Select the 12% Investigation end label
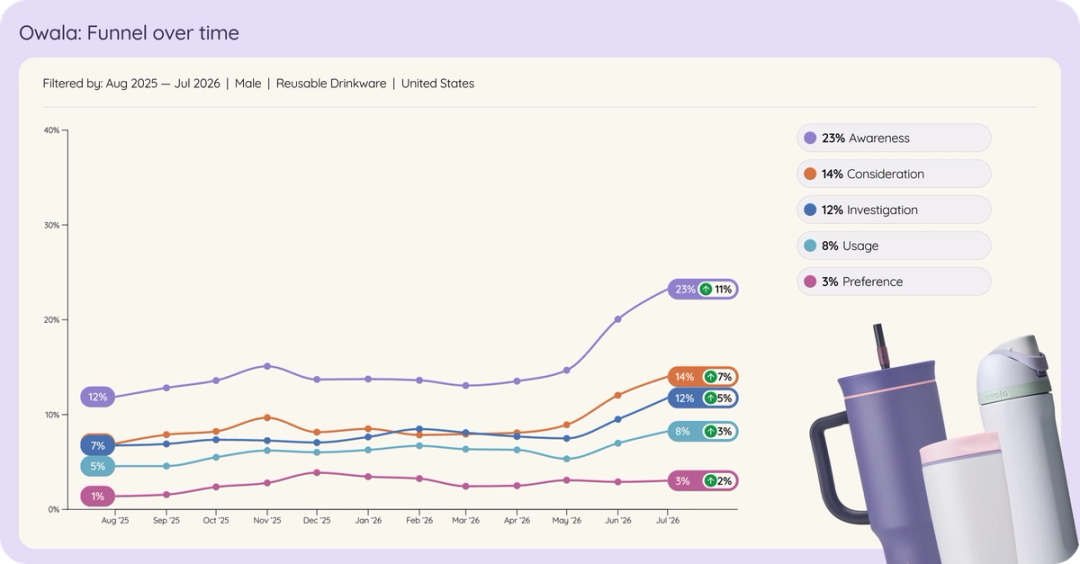The height and width of the screenshot is (564, 1080). click(x=703, y=398)
